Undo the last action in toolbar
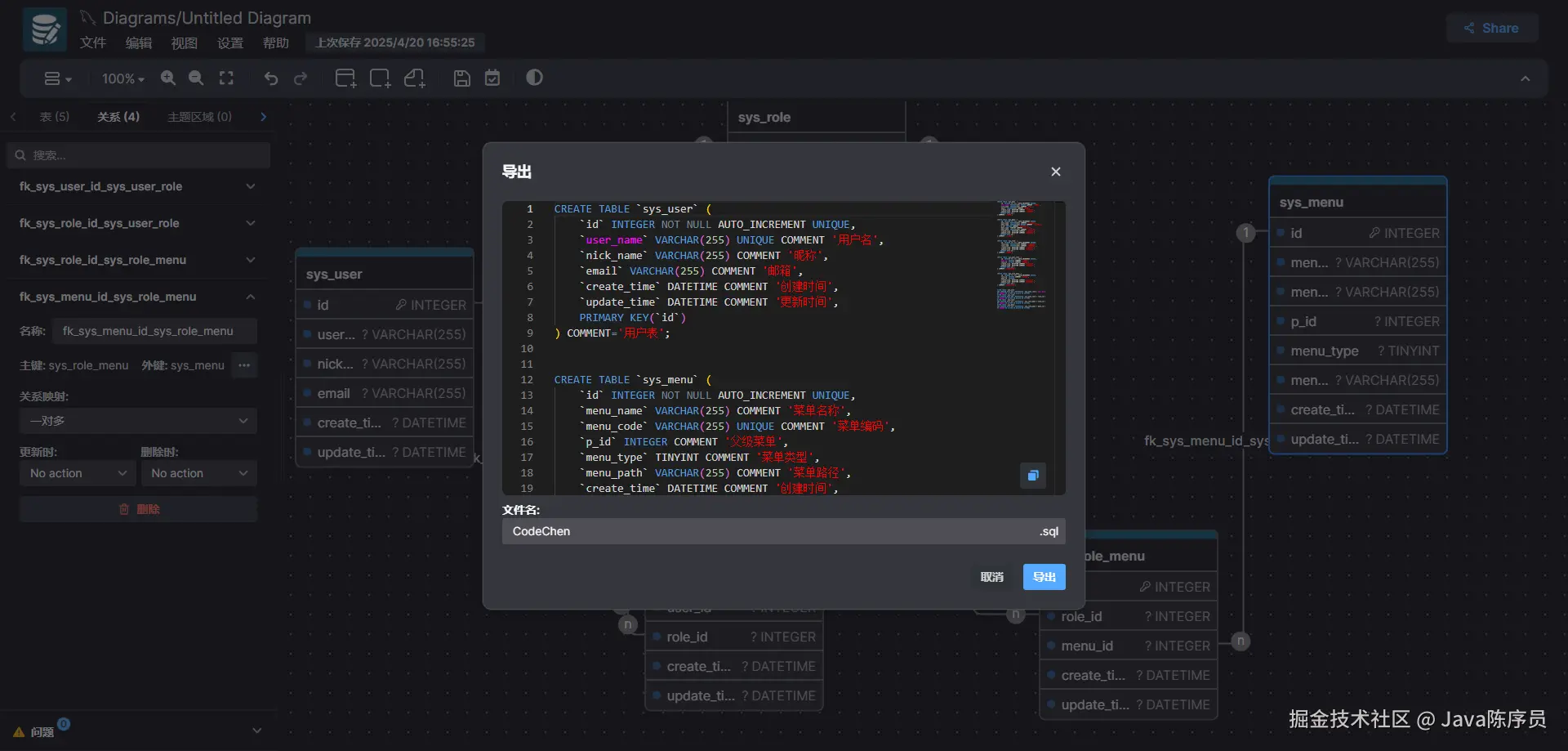1568x751 pixels. pos(271,78)
